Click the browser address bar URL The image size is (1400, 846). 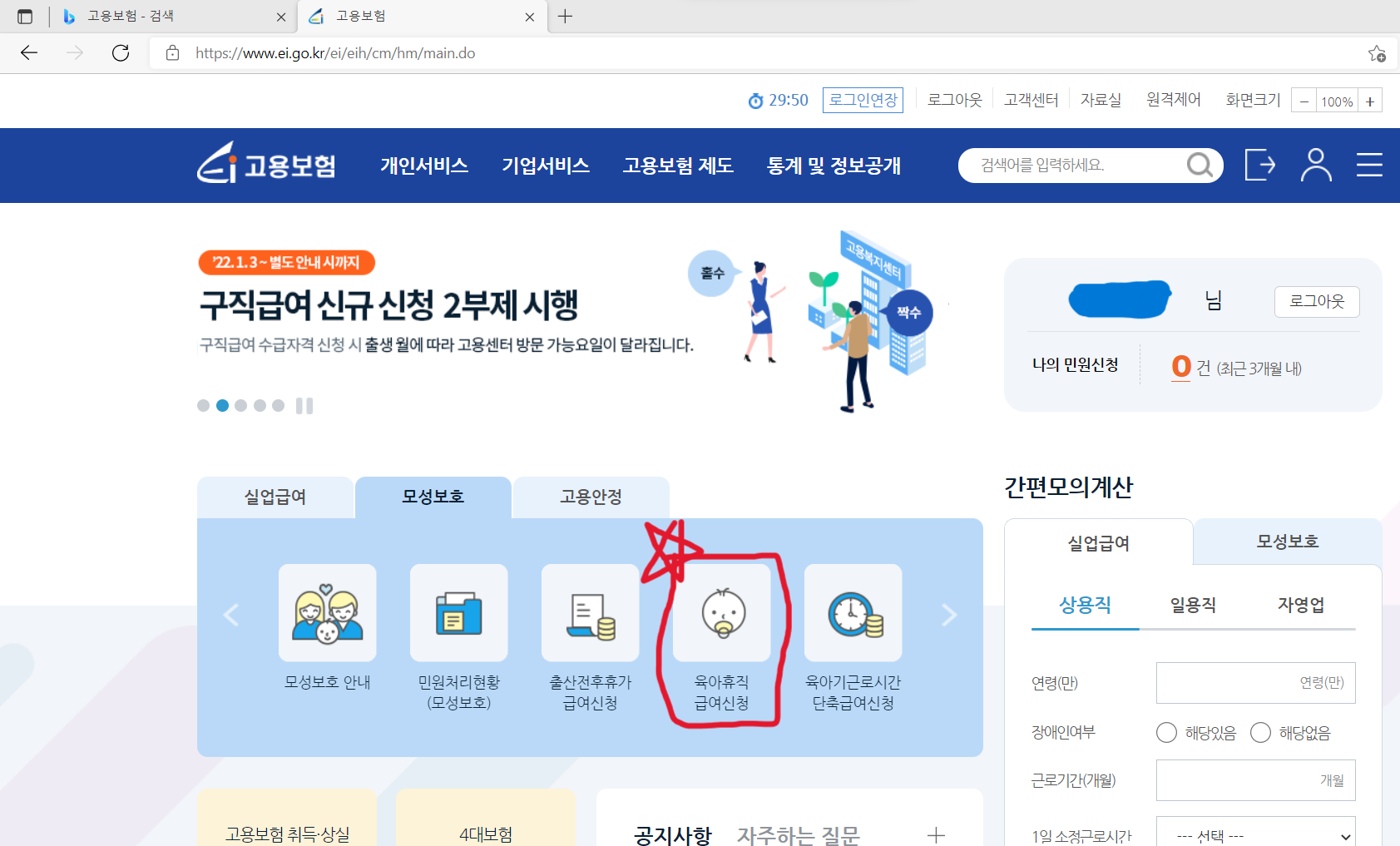(335, 53)
